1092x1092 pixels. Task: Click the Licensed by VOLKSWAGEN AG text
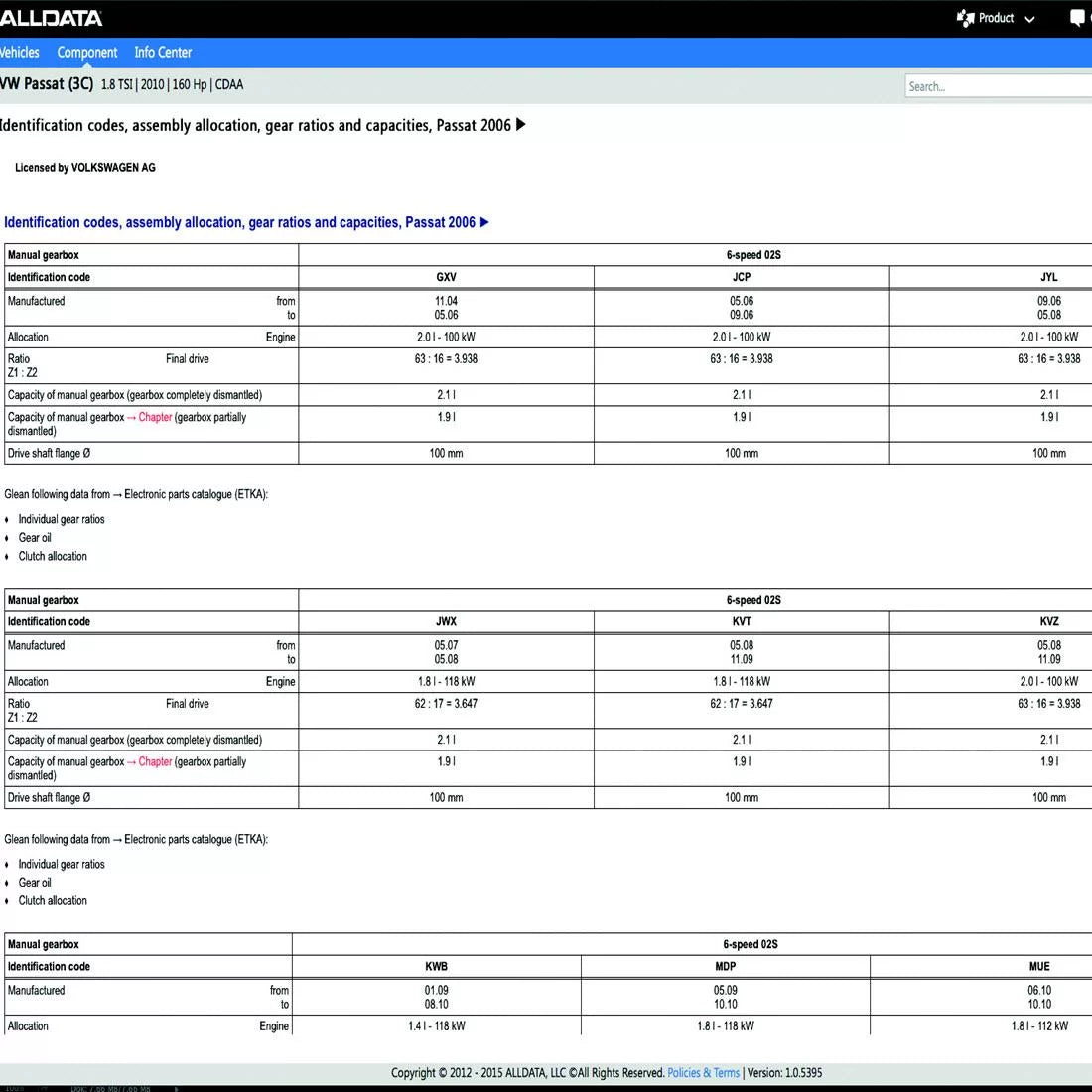tap(85, 168)
